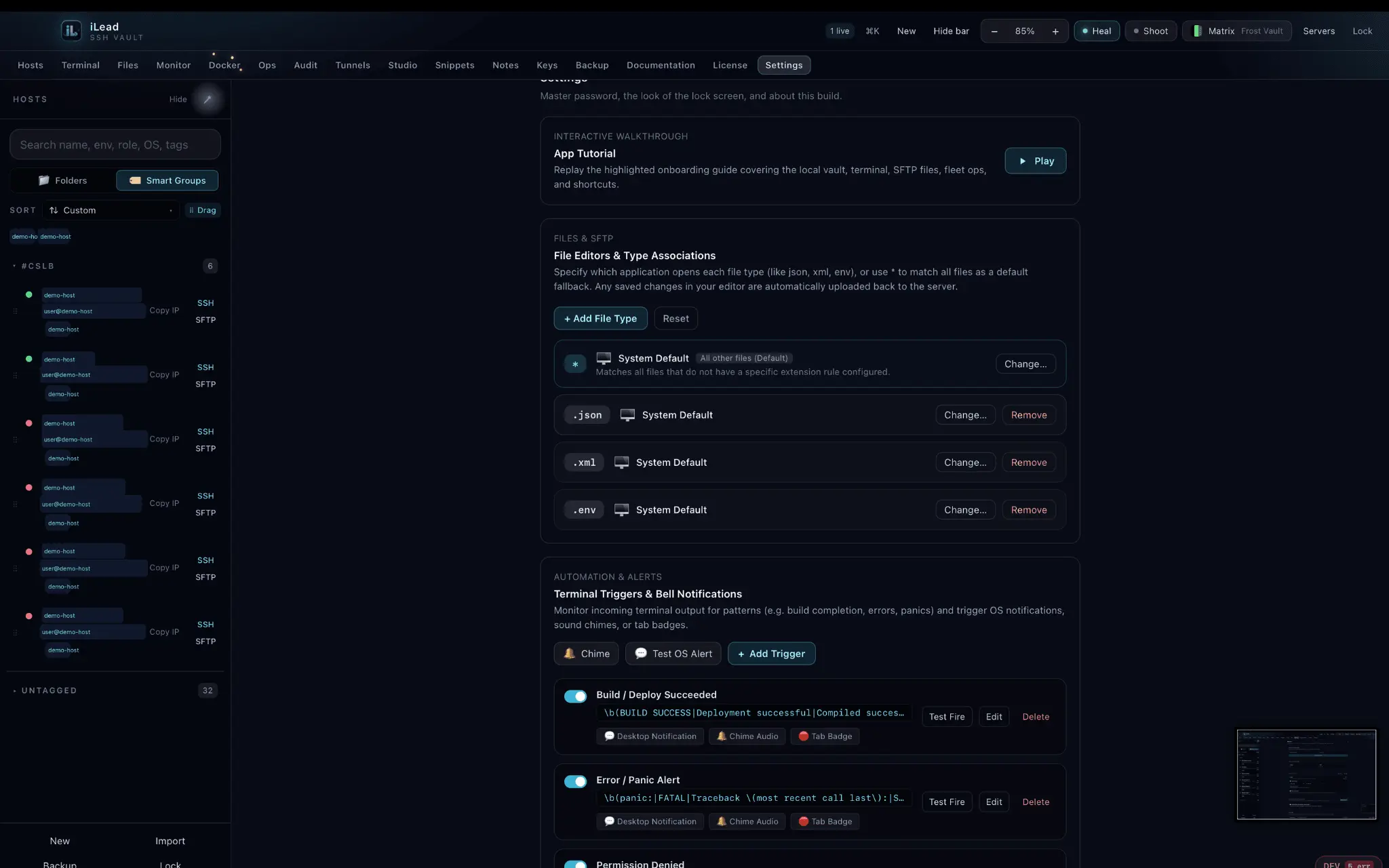Screen dimensions: 1389x868
Task: Click the hosts search field
Action: pos(115,144)
